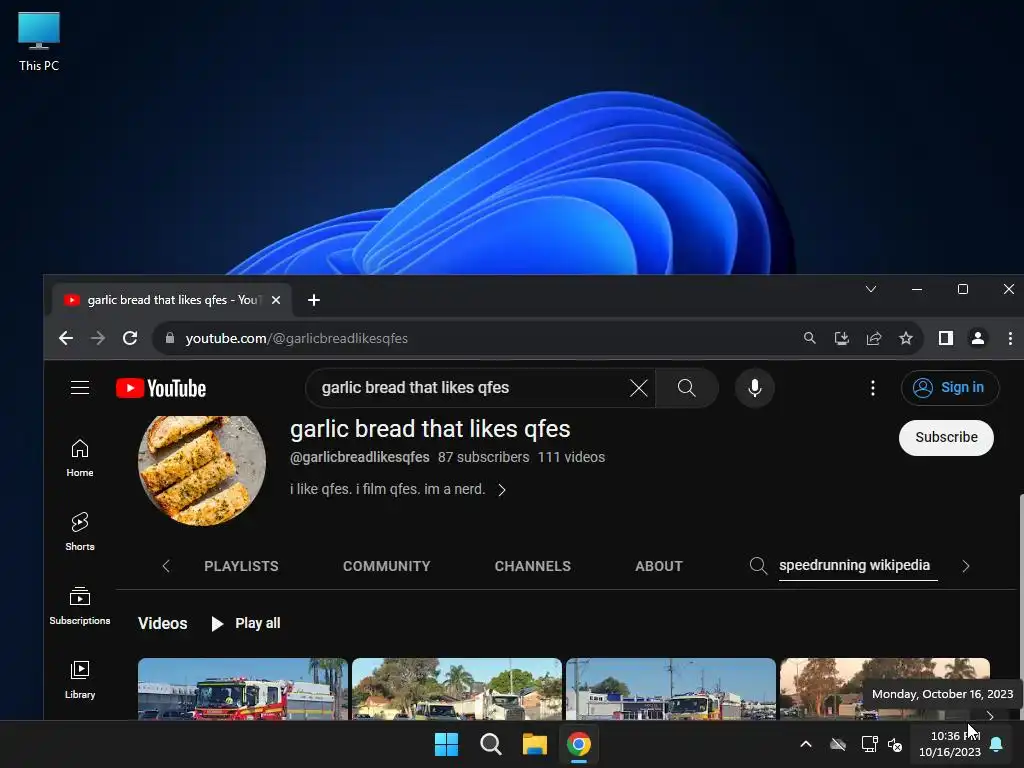Click the channel search magnifier icon
This screenshot has height=768, width=1024.
(x=758, y=566)
